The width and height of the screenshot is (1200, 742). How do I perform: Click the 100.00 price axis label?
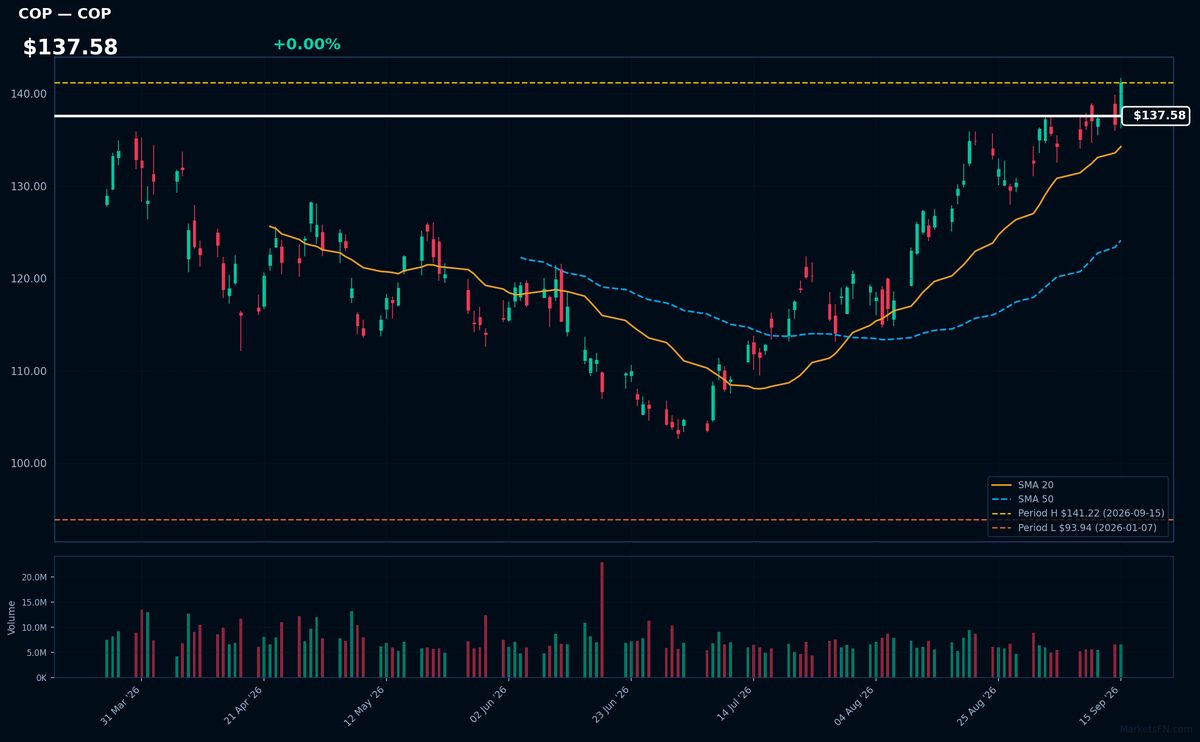pyautogui.click(x=29, y=464)
